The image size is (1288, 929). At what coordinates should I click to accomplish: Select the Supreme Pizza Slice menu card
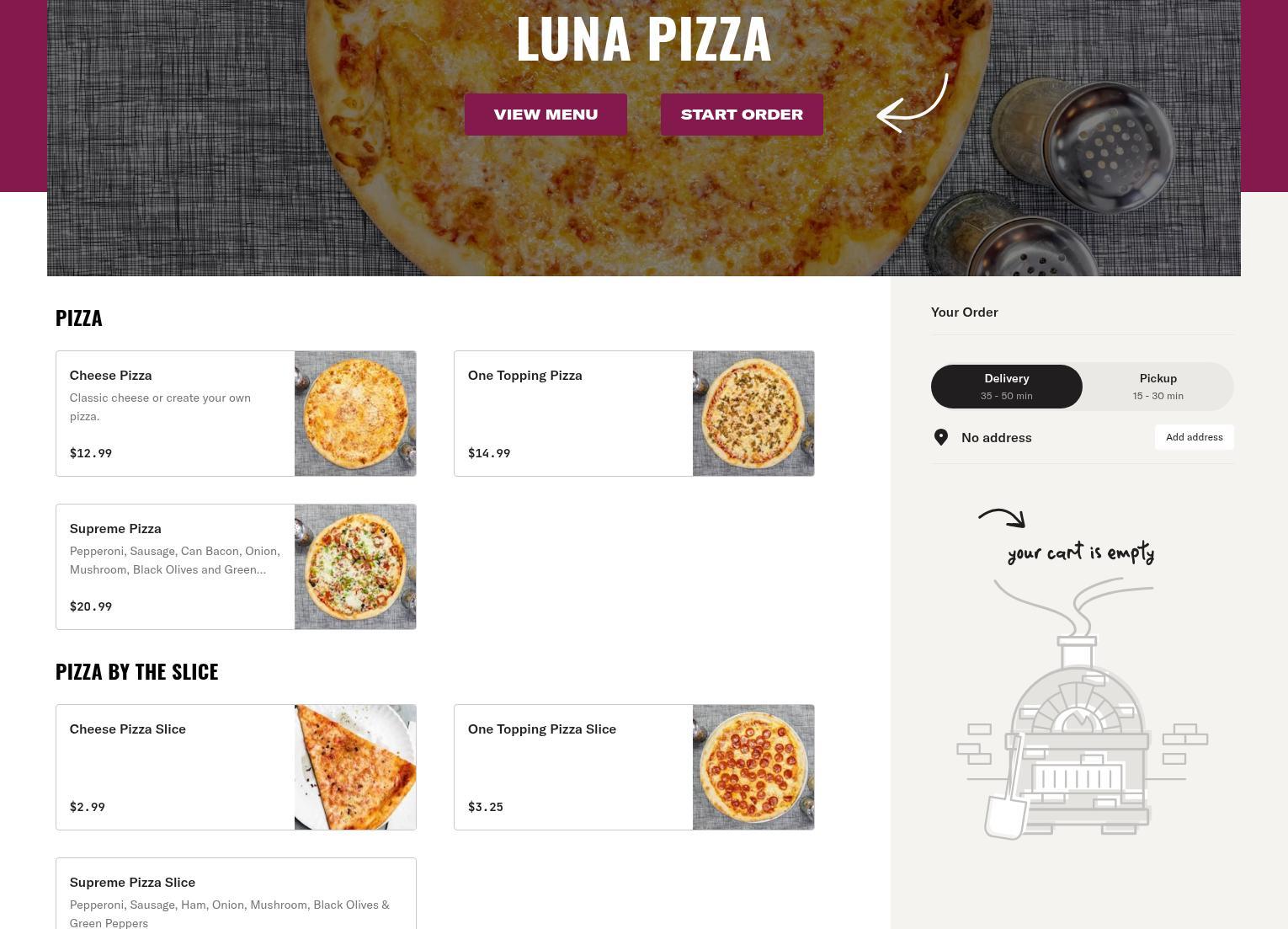tap(236, 894)
